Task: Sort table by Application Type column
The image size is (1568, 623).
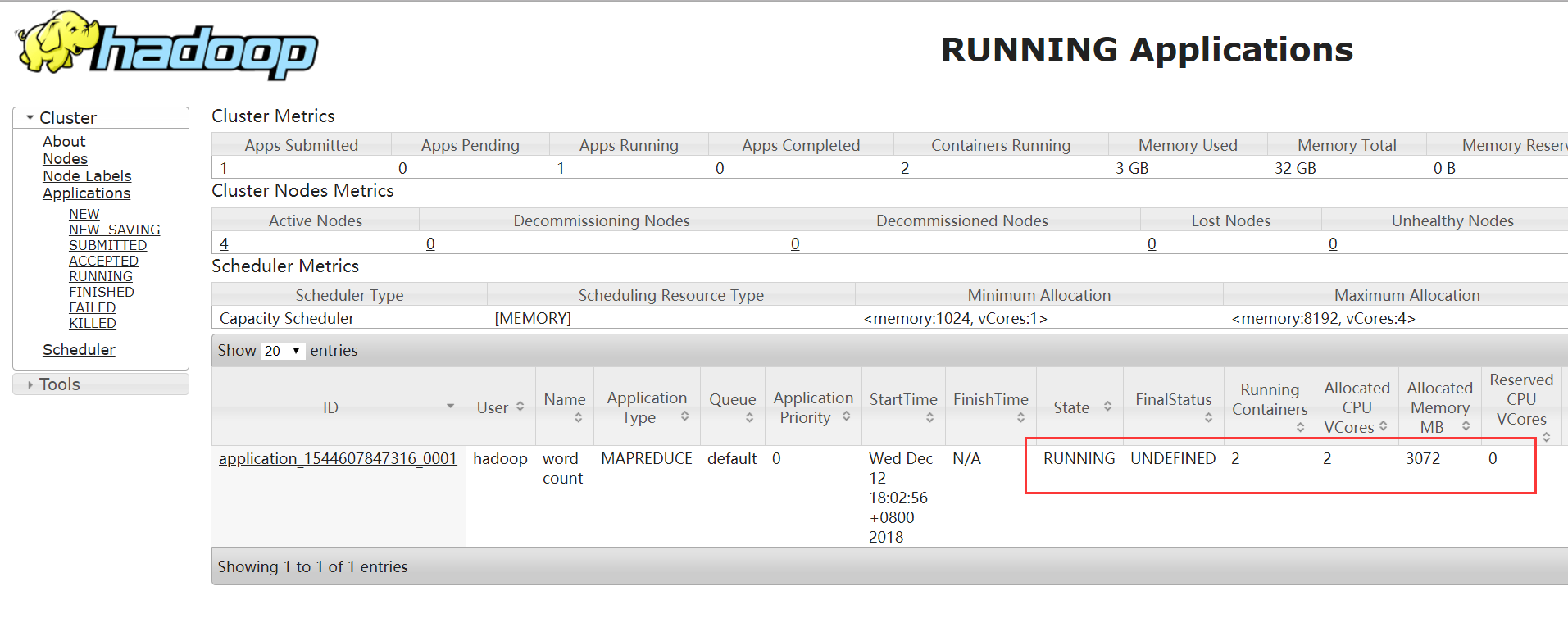Action: coord(647,407)
